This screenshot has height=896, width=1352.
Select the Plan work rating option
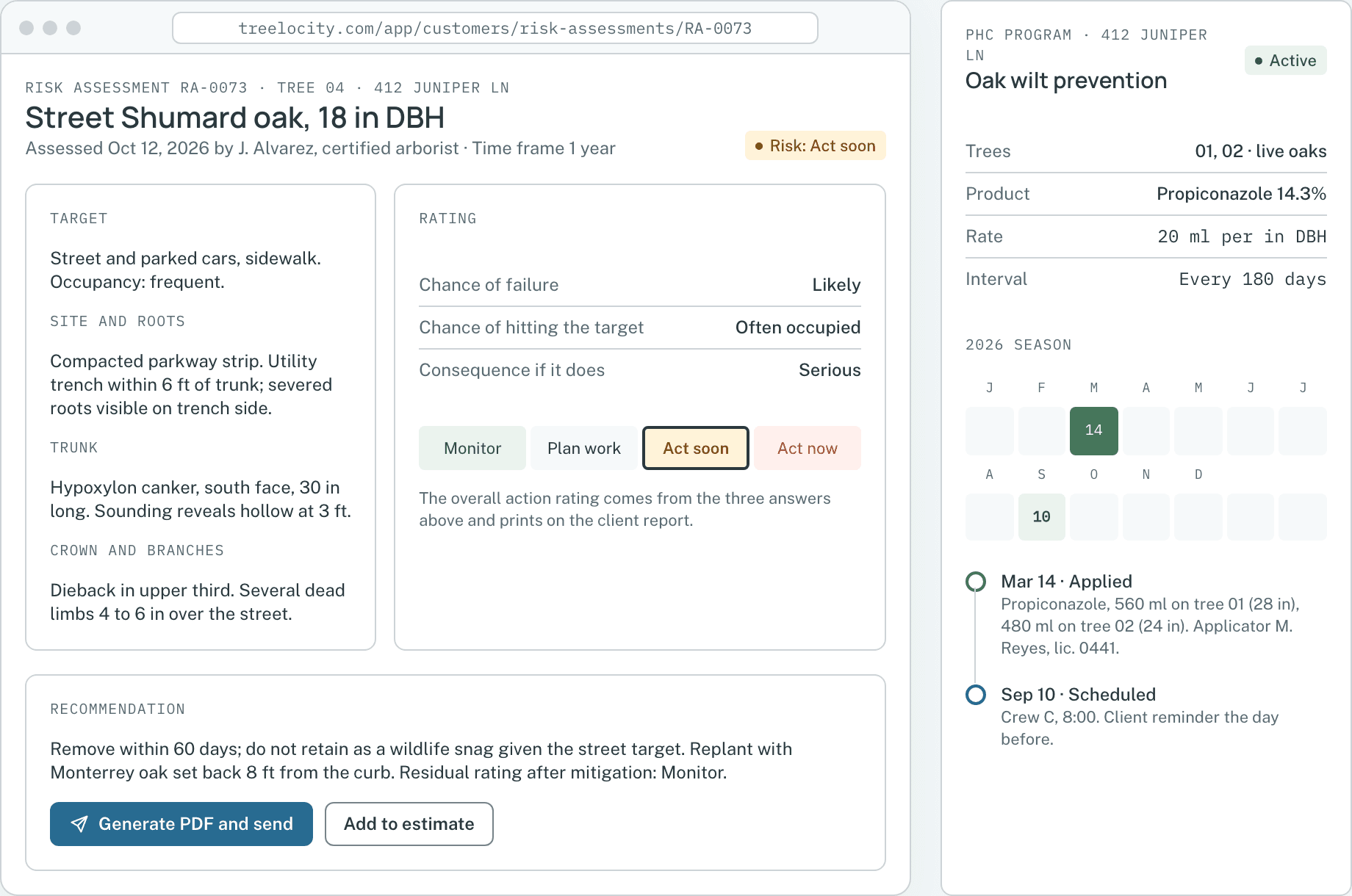point(584,448)
